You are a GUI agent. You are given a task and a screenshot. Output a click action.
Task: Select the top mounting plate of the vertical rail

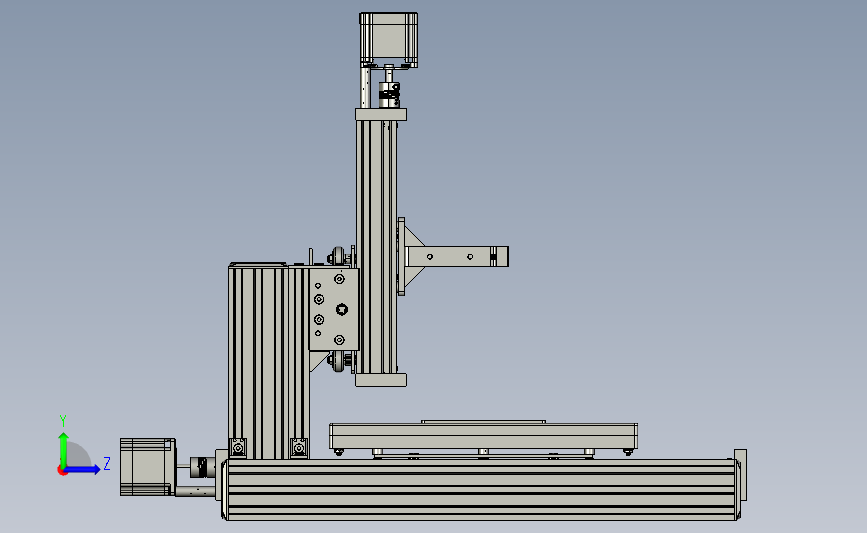381,114
